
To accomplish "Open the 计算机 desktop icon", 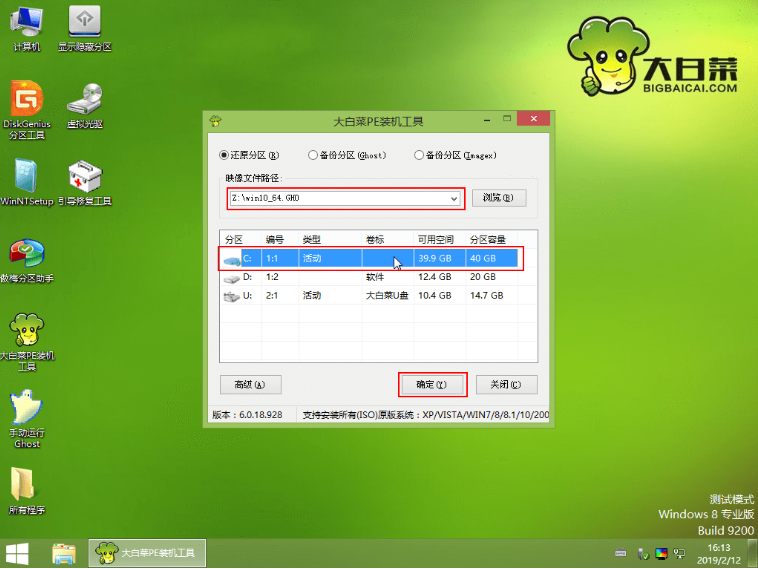I will (x=27, y=29).
